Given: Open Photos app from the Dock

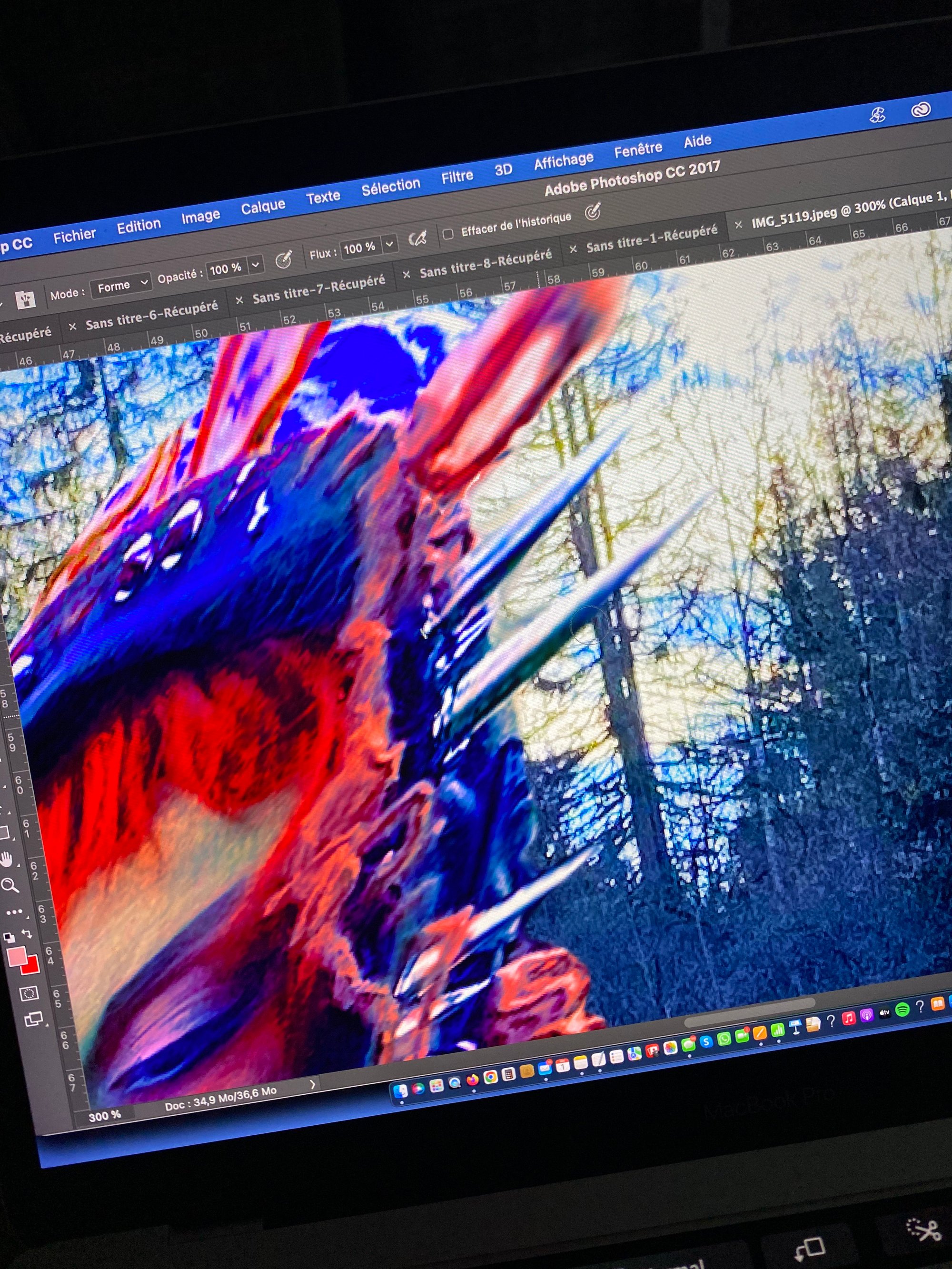Looking at the screenshot, I should pyautogui.click(x=670, y=1048).
